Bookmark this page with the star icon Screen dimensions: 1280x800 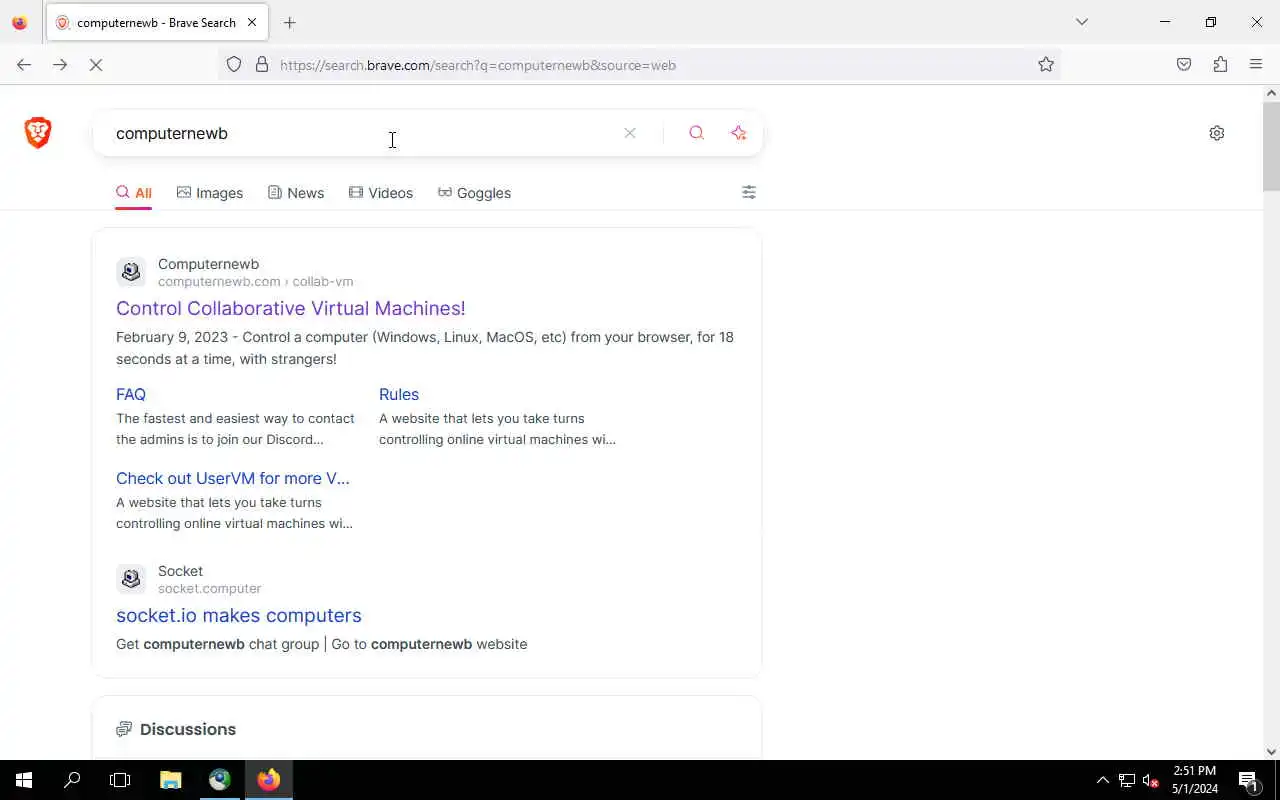pos(1046,65)
